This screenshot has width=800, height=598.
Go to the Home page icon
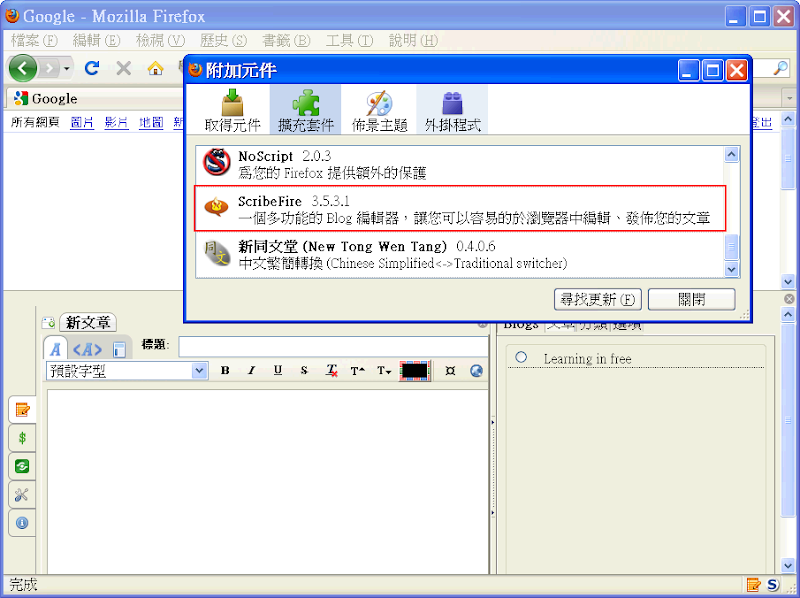(155, 68)
